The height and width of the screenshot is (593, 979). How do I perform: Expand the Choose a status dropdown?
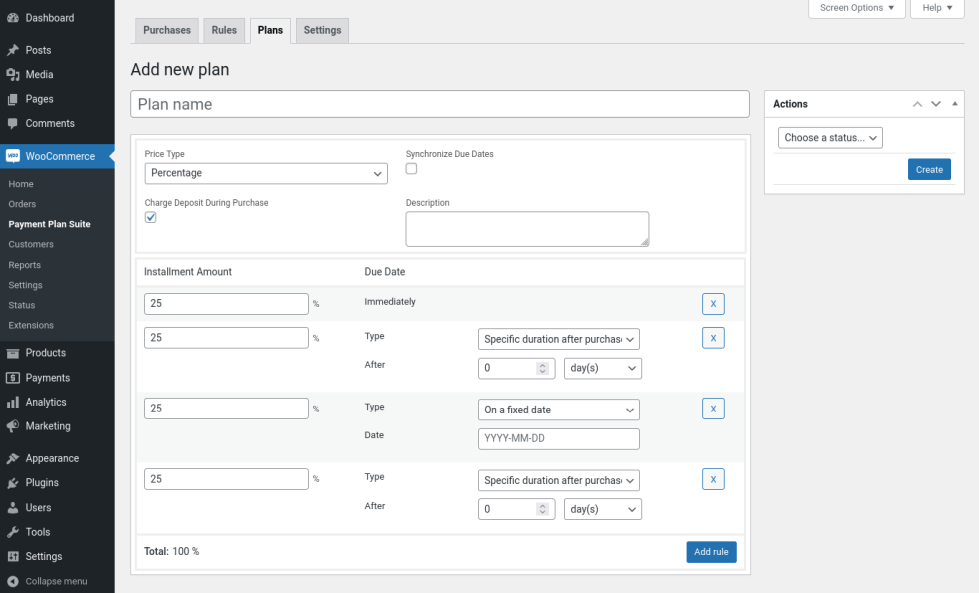coord(830,138)
